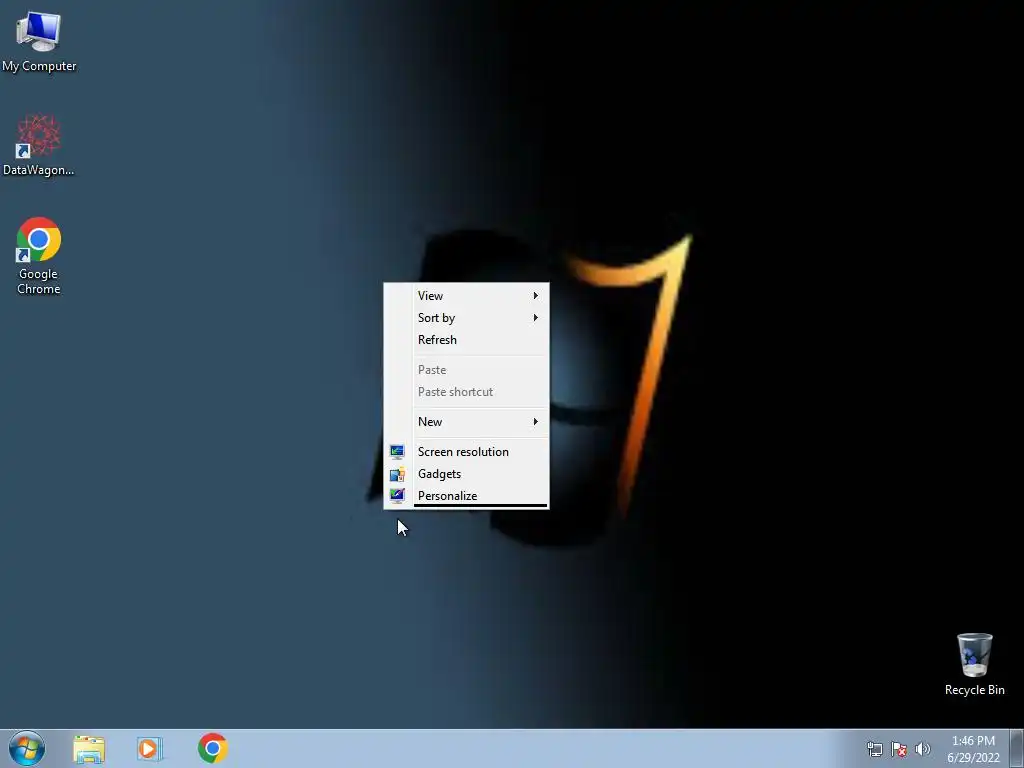Click the 'DataWagon...' label text
Screen dimensions: 1024x768
pyautogui.click(x=39, y=170)
